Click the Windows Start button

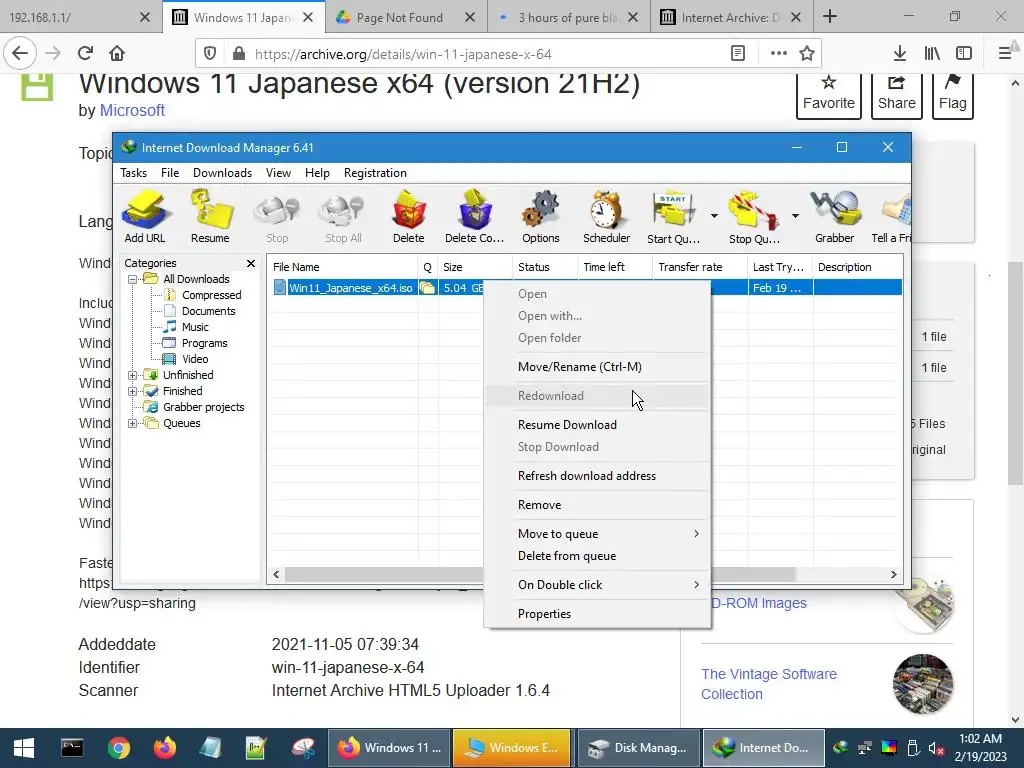click(24, 748)
